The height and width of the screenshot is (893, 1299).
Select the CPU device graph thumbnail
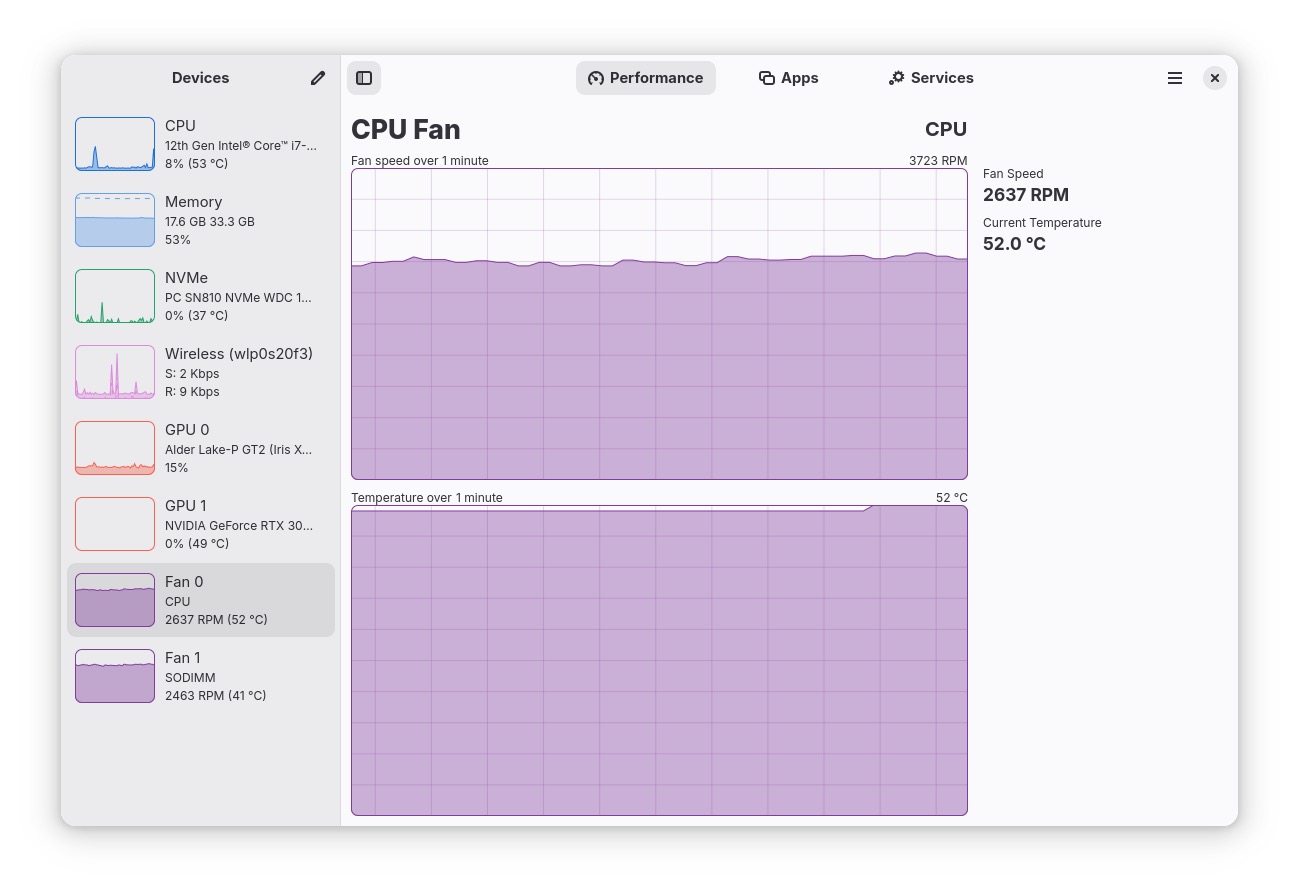pyautogui.click(x=115, y=144)
